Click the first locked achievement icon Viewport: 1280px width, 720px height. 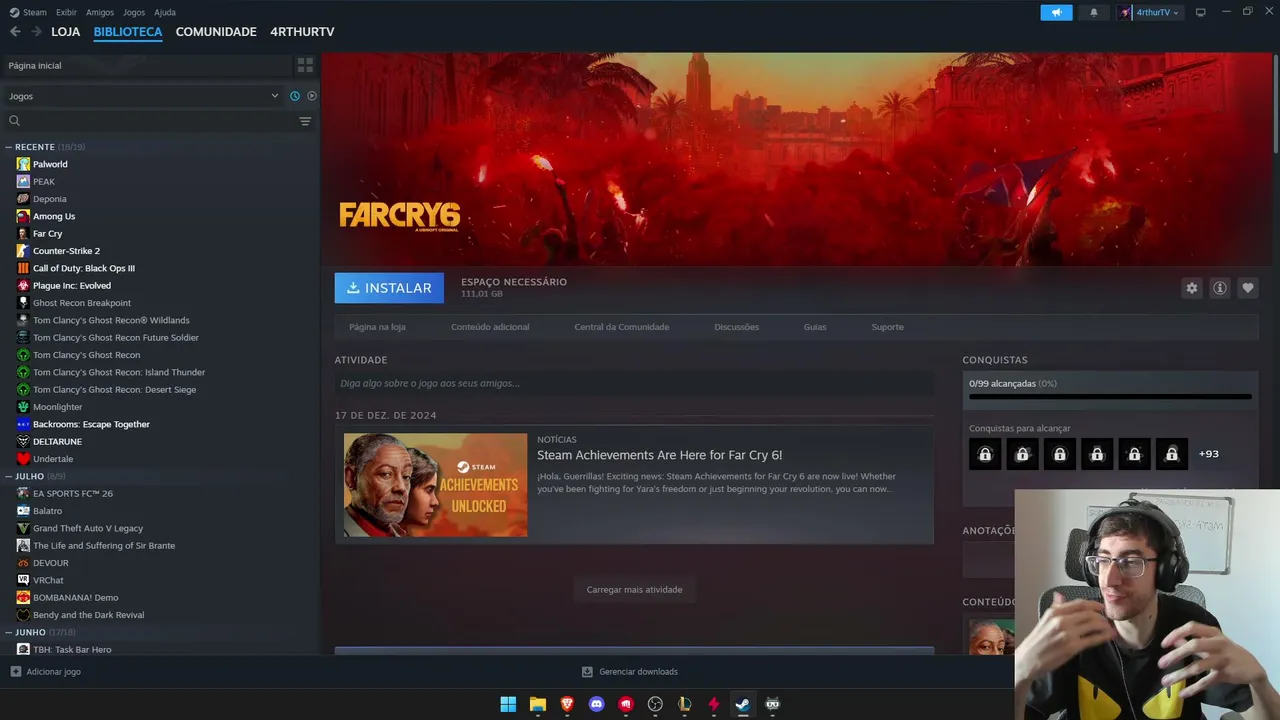[x=985, y=454]
